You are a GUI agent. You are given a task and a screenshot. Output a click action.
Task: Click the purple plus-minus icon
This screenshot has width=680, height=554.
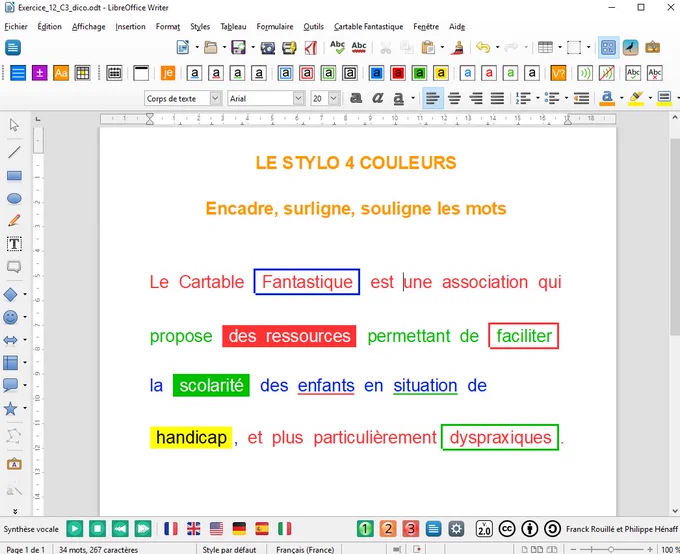[x=39, y=73]
